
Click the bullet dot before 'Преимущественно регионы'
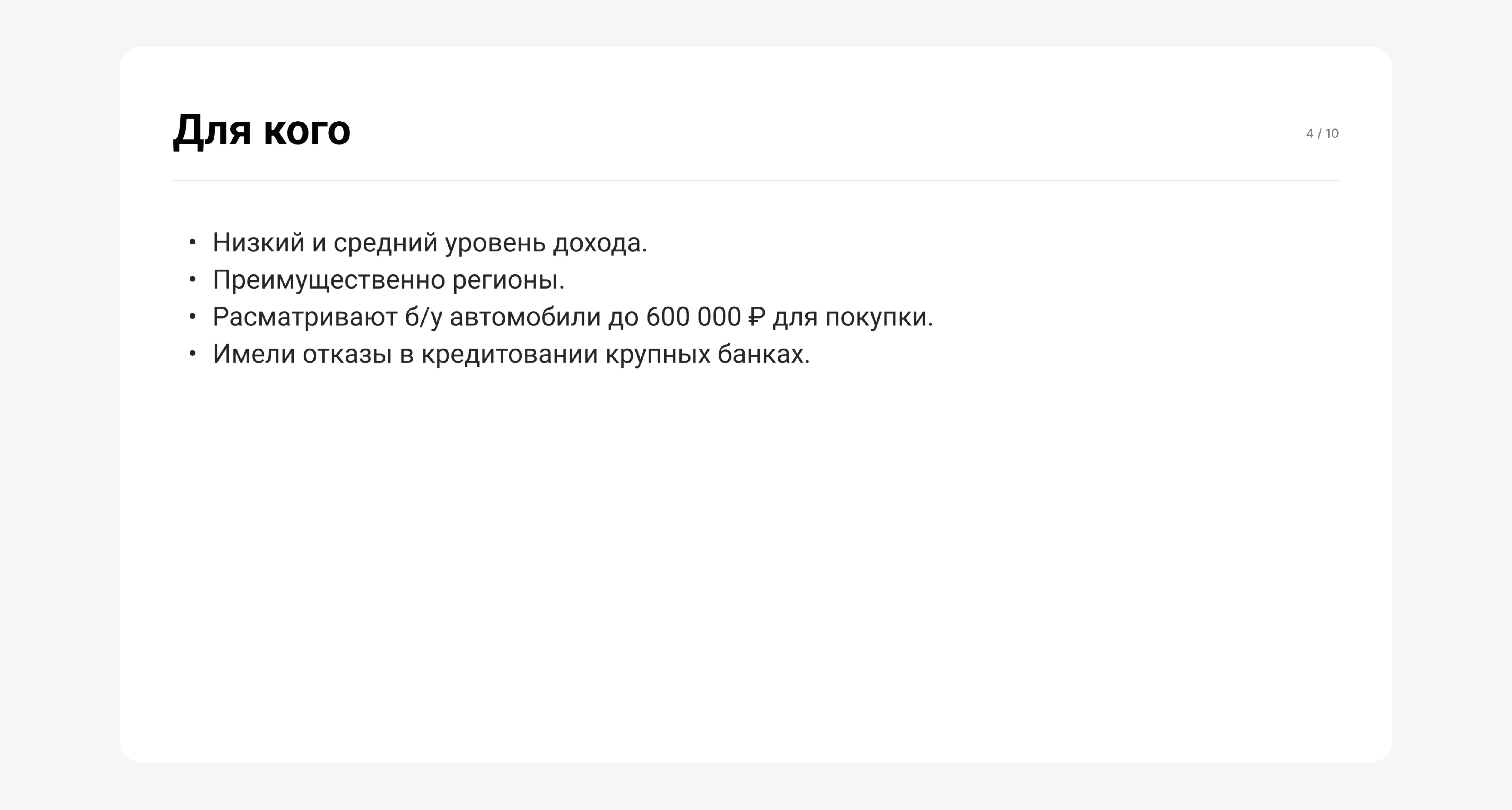[192, 279]
